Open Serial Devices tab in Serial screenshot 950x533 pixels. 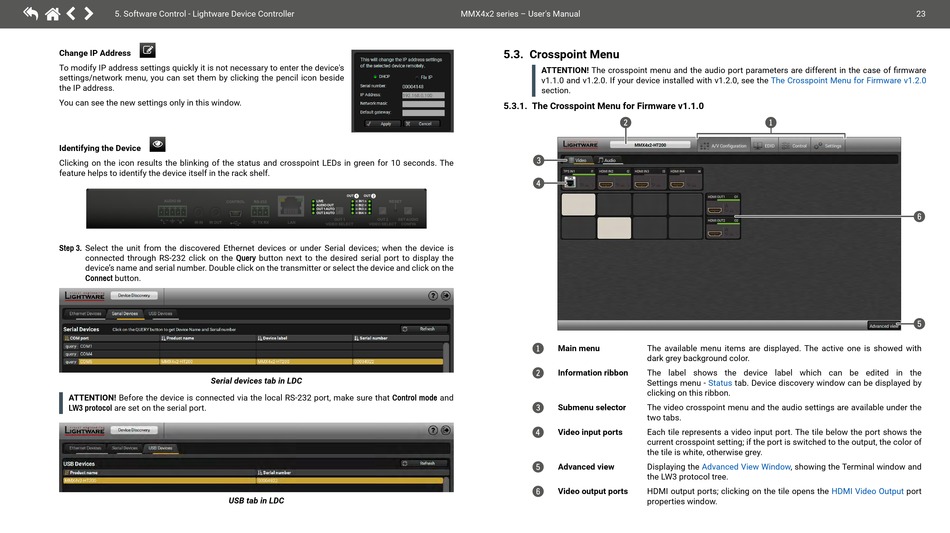tap(125, 314)
